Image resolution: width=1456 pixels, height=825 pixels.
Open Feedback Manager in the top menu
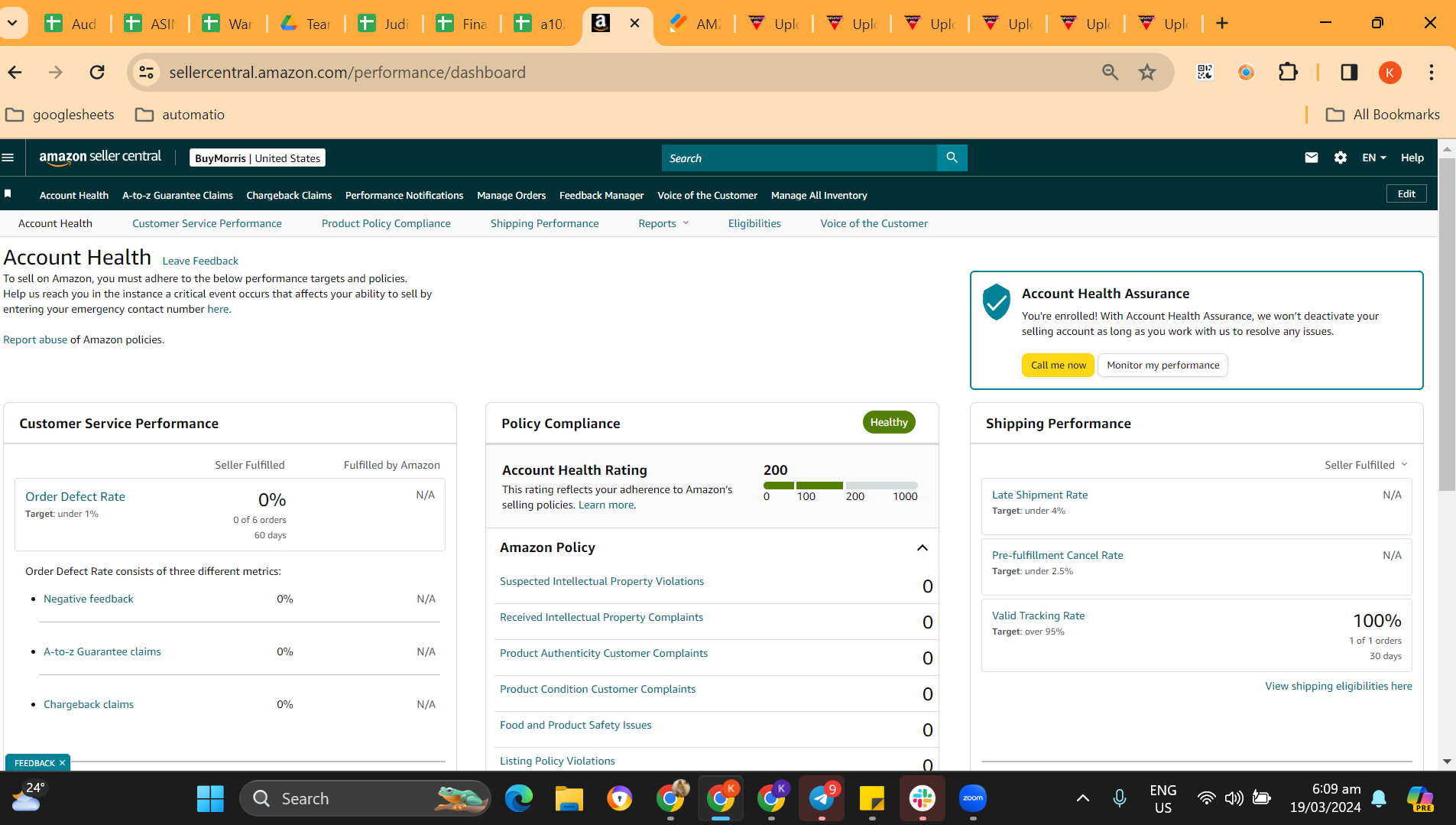coord(602,195)
